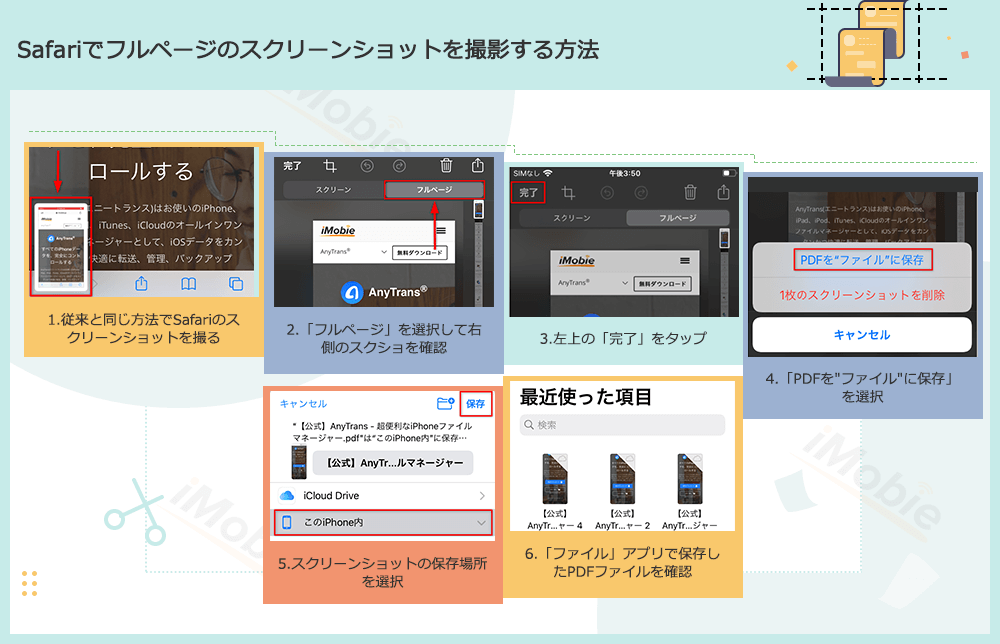Expand the AnyTrans dropdown chevron in step 2

coord(384,252)
